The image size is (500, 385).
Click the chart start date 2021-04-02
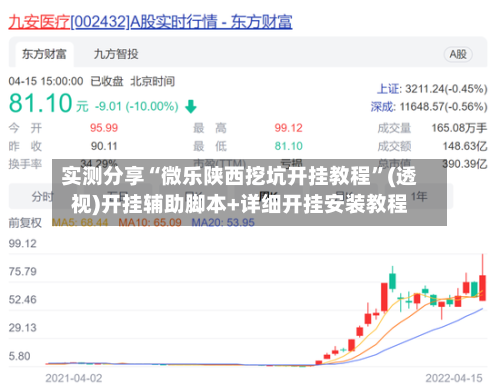pyautogui.click(x=74, y=378)
